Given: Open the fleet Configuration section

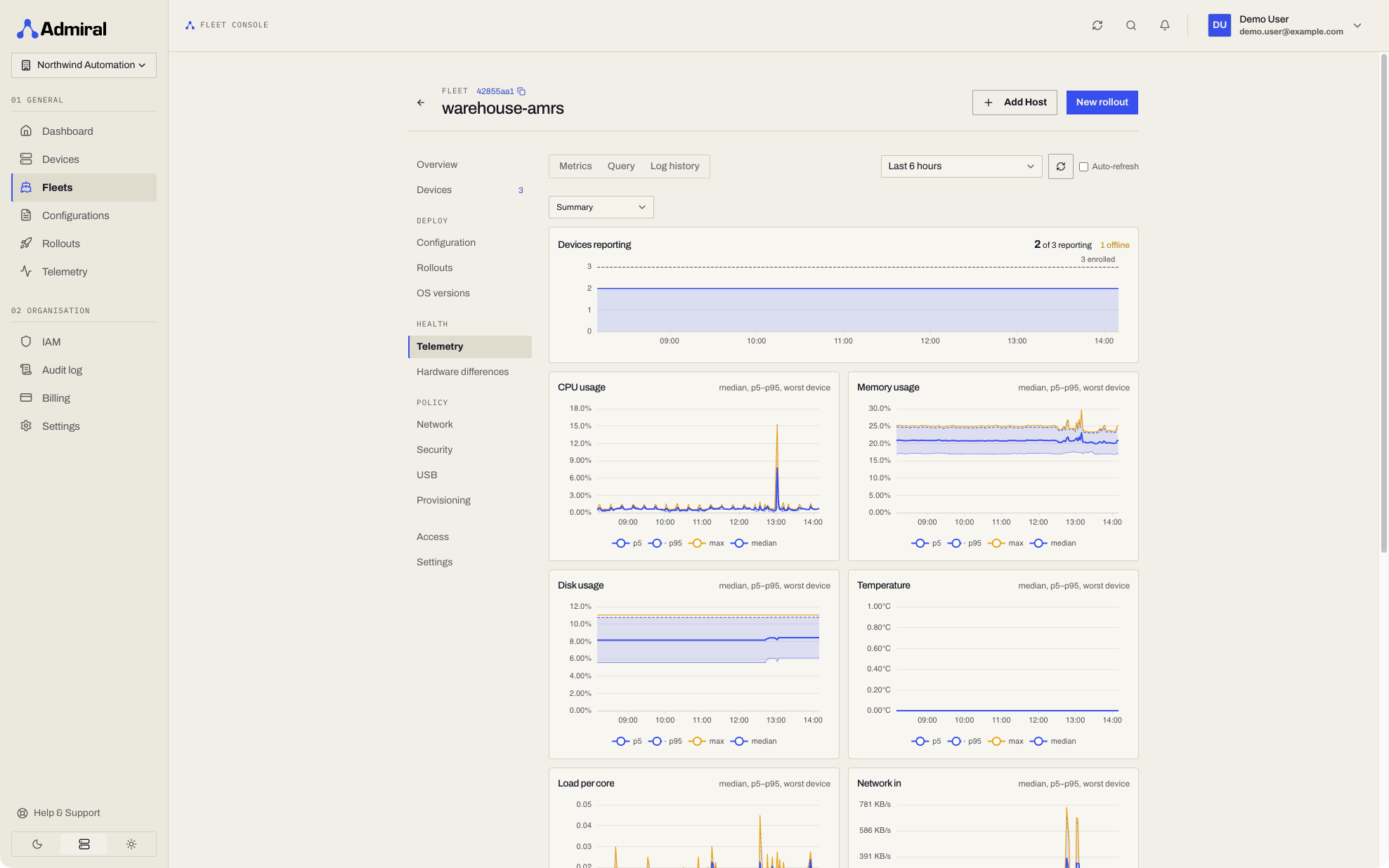Looking at the screenshot, I should point(469,243).
